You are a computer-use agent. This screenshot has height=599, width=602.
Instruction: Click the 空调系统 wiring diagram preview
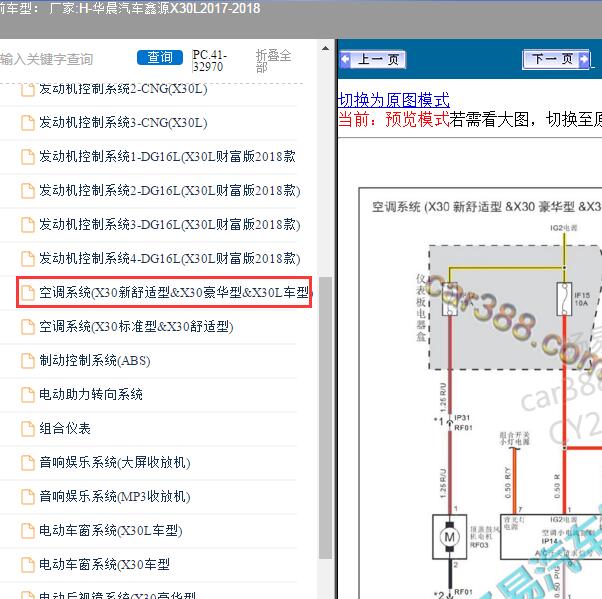pos(480,393)
